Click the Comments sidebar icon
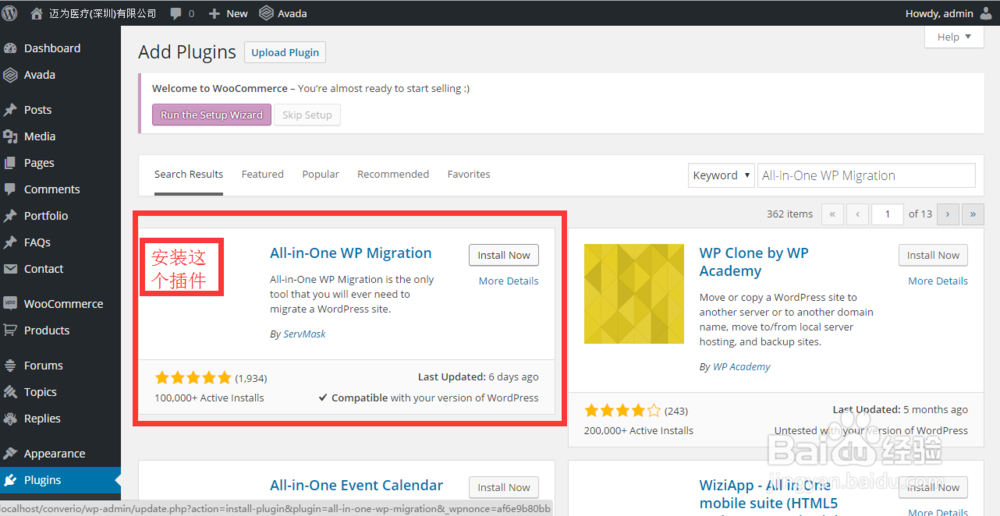 coord(10,189)
